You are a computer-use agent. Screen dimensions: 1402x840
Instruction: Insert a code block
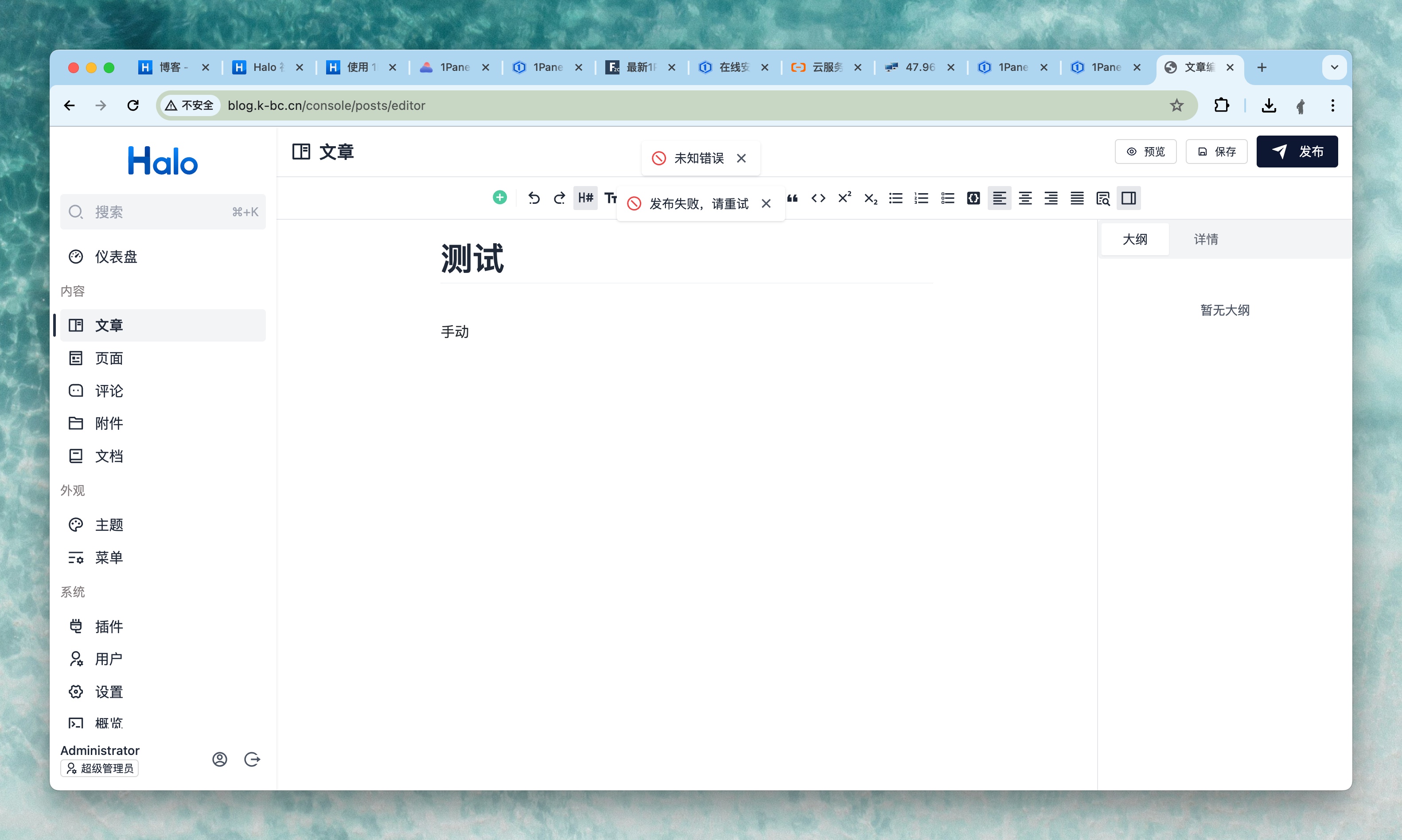974,198
